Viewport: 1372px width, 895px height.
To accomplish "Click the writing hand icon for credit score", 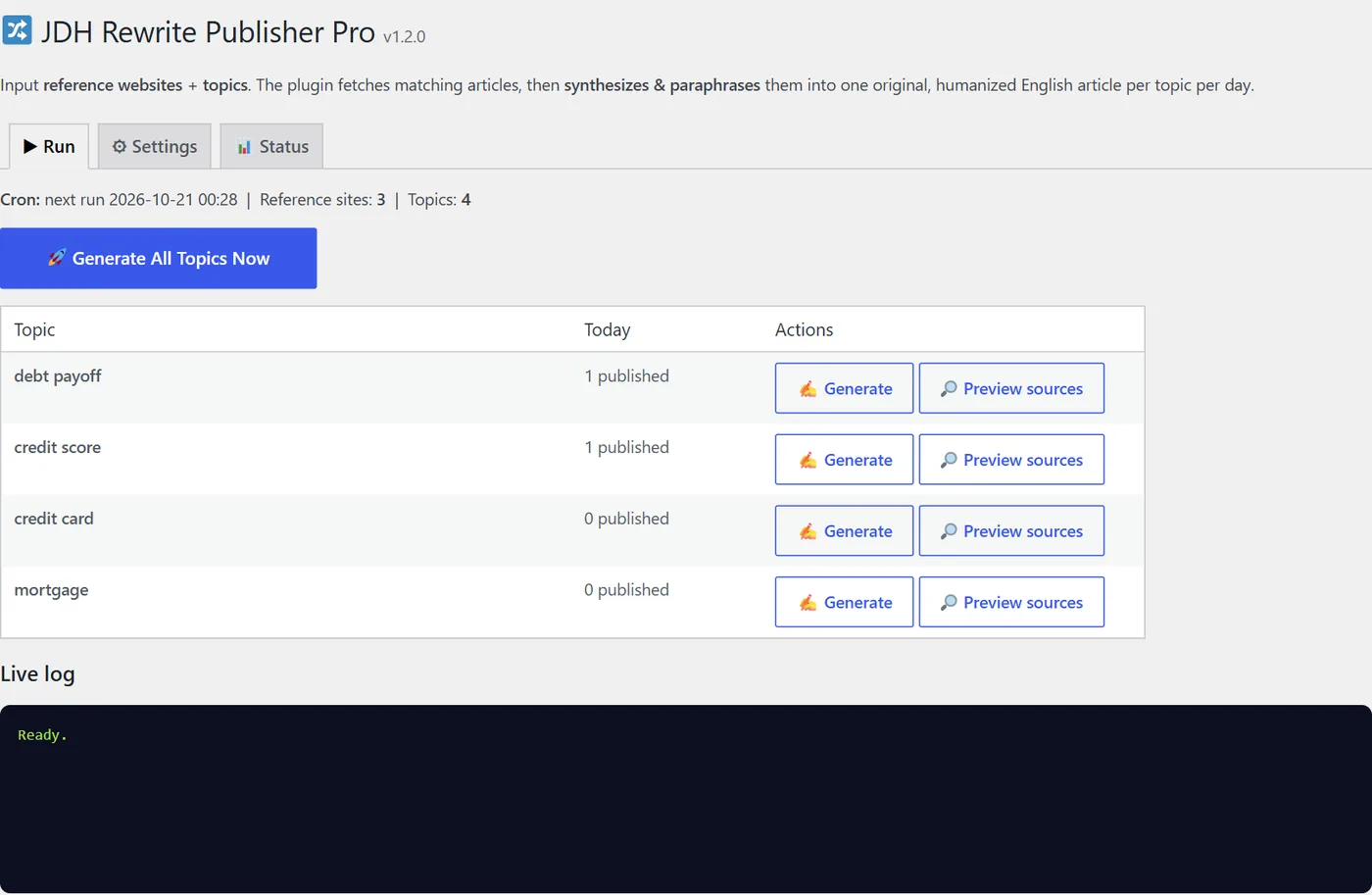I will tap(808, 460).
